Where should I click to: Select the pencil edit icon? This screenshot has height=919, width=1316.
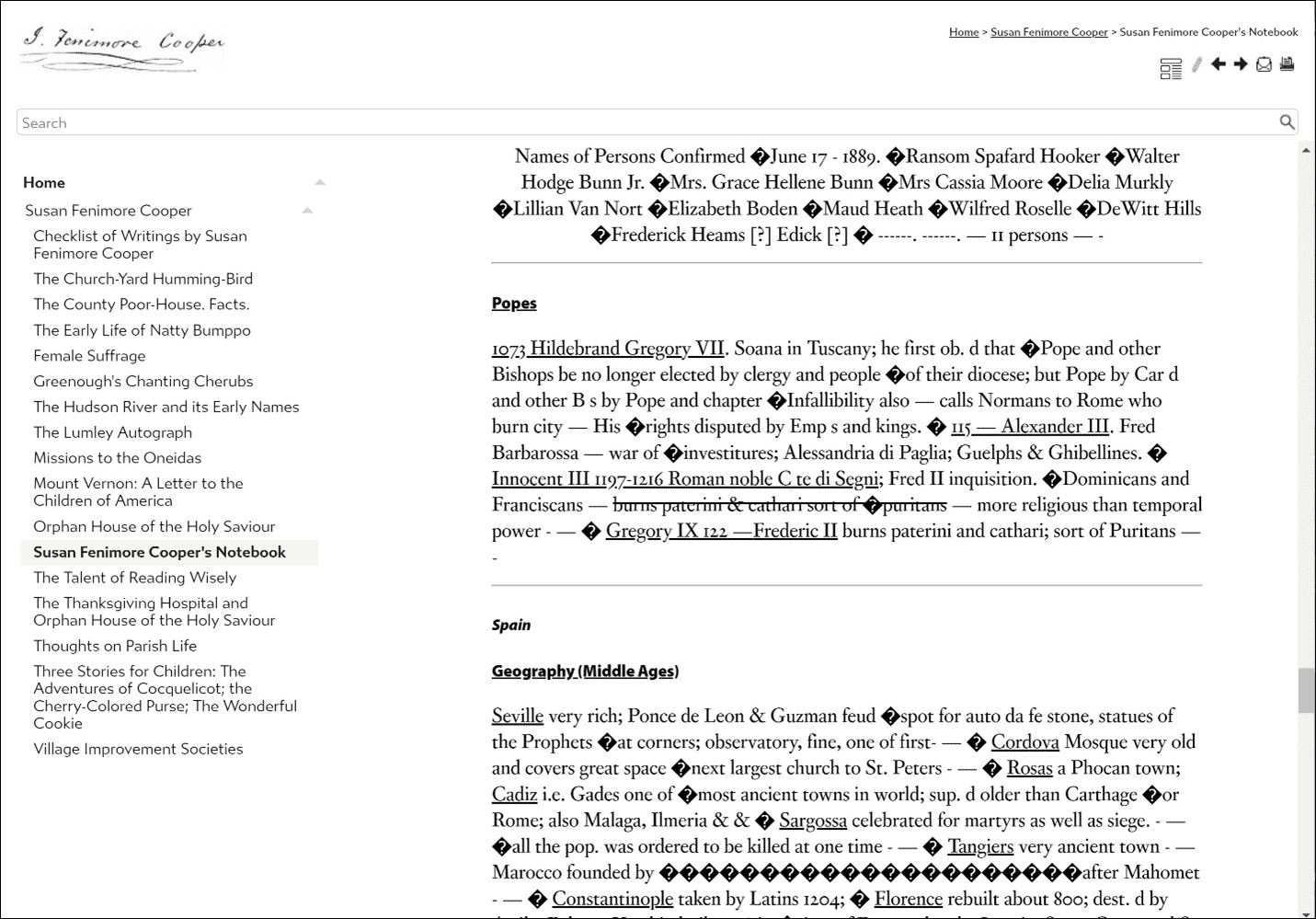pos(1196,65)
